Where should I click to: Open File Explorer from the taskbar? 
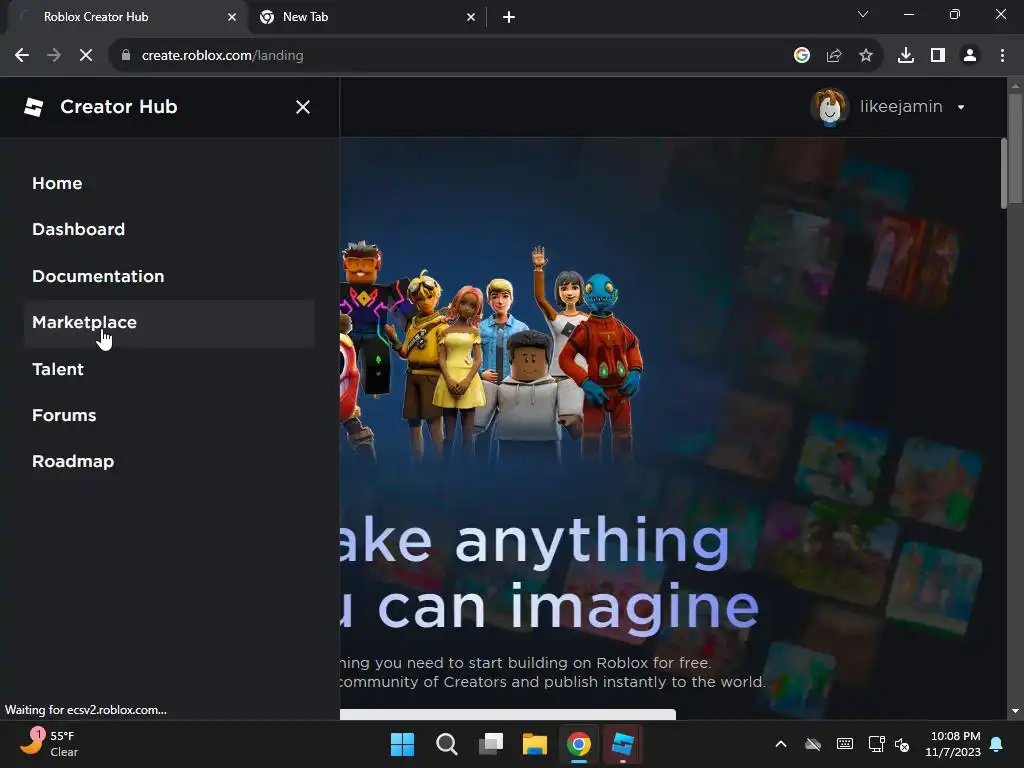pos(534,744)
